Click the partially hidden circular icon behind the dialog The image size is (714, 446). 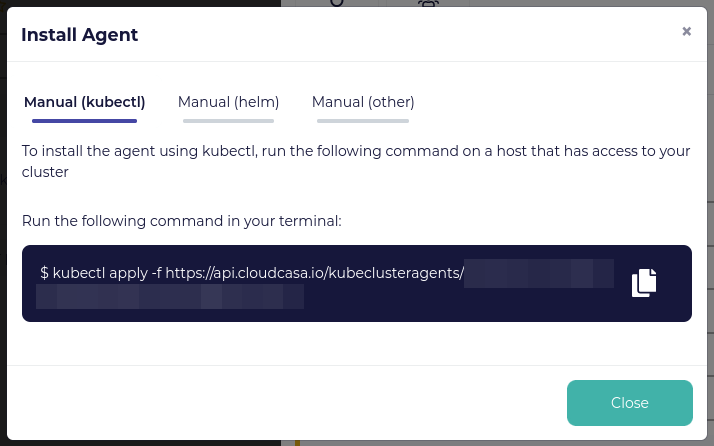pos(337,3)
